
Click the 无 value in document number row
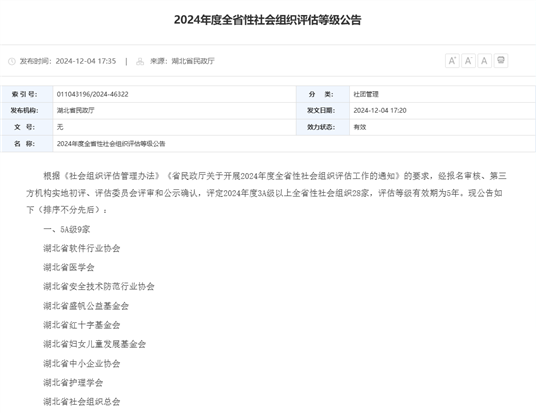point(60,127)
